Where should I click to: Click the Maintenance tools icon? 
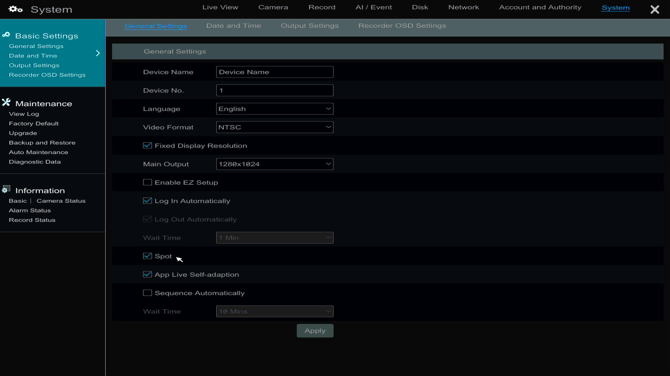(6, 103)
